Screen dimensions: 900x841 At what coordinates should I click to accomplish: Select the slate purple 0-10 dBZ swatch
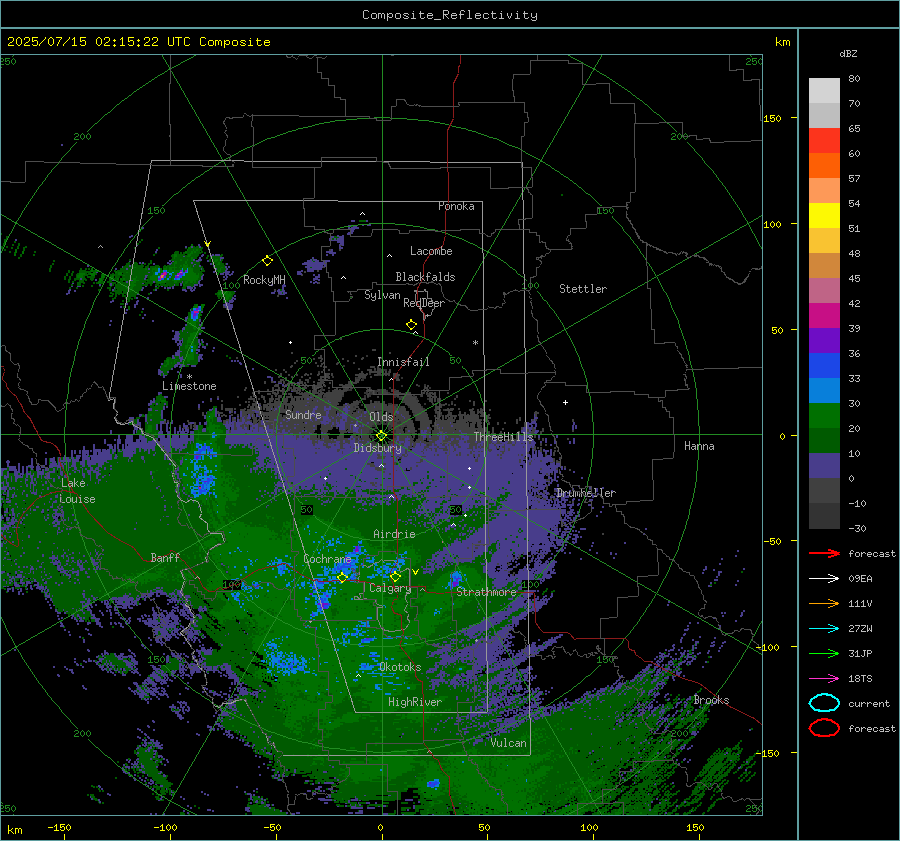point(824,465)
